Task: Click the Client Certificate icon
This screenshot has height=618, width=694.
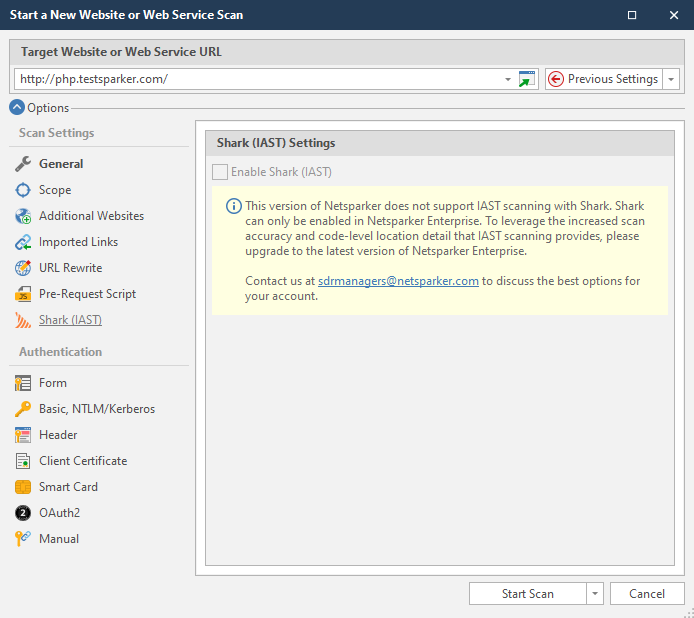Action: [x=23, y=461]
